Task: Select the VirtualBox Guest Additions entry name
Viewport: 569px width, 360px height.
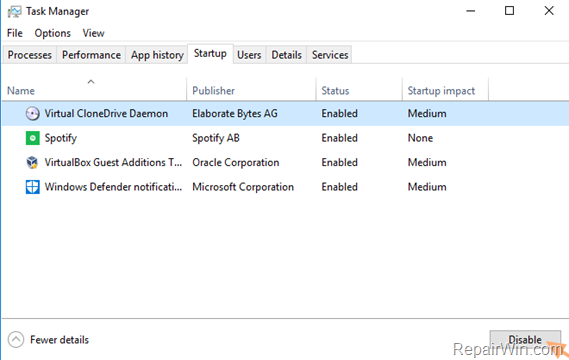Action: click(x=113, y=162)
